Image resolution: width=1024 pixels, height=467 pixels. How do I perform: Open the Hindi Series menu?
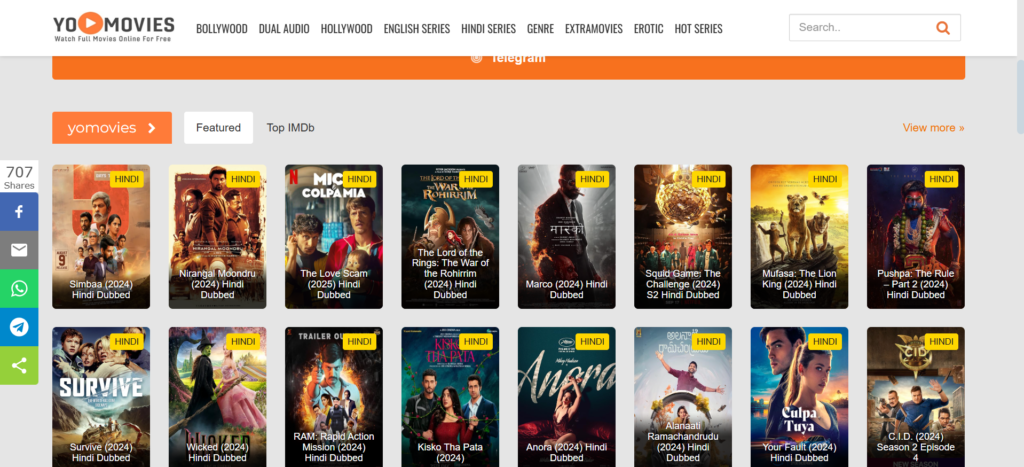click(488, 29)
